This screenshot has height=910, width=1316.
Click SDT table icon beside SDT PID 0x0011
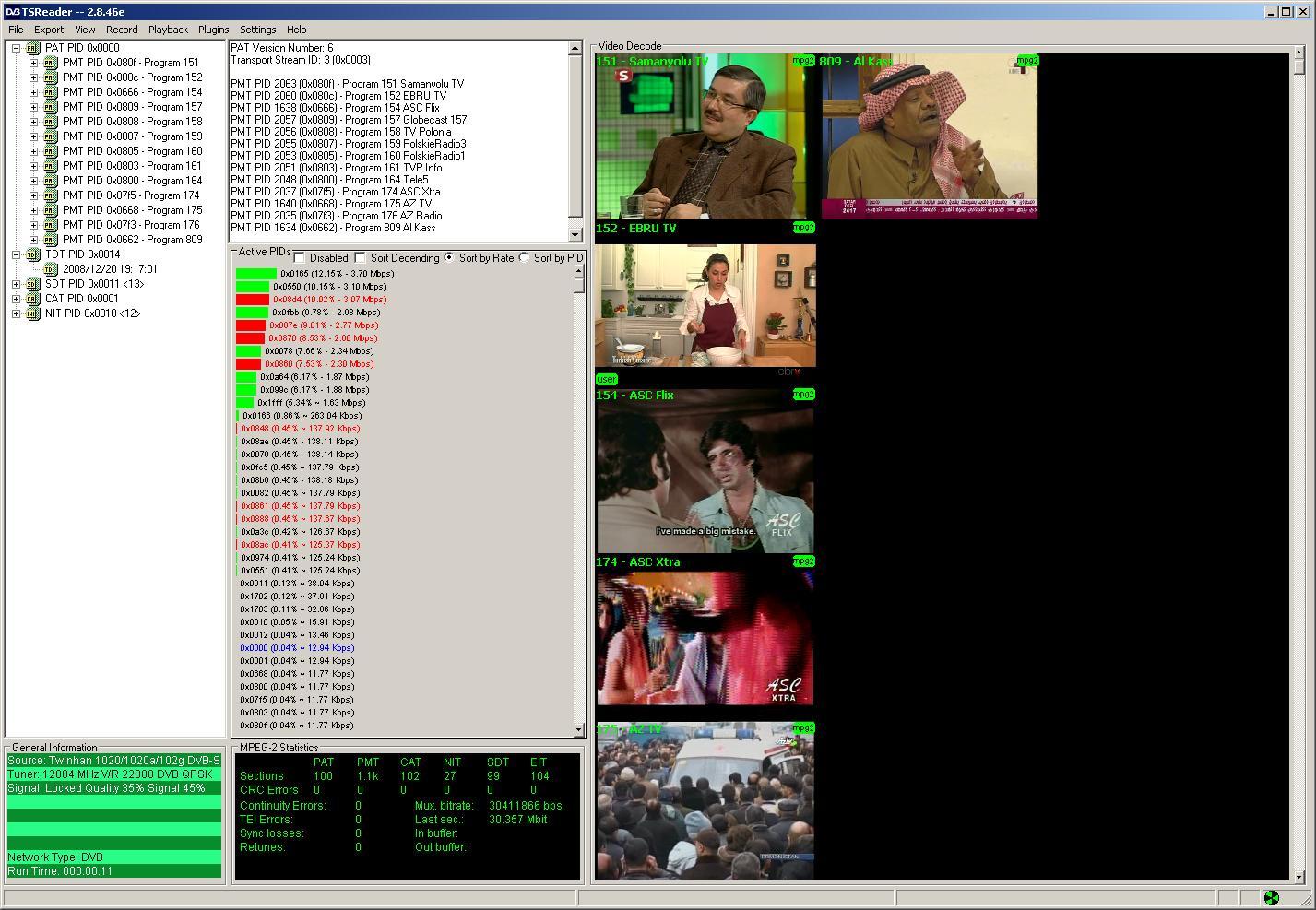(x=33, y=284)
